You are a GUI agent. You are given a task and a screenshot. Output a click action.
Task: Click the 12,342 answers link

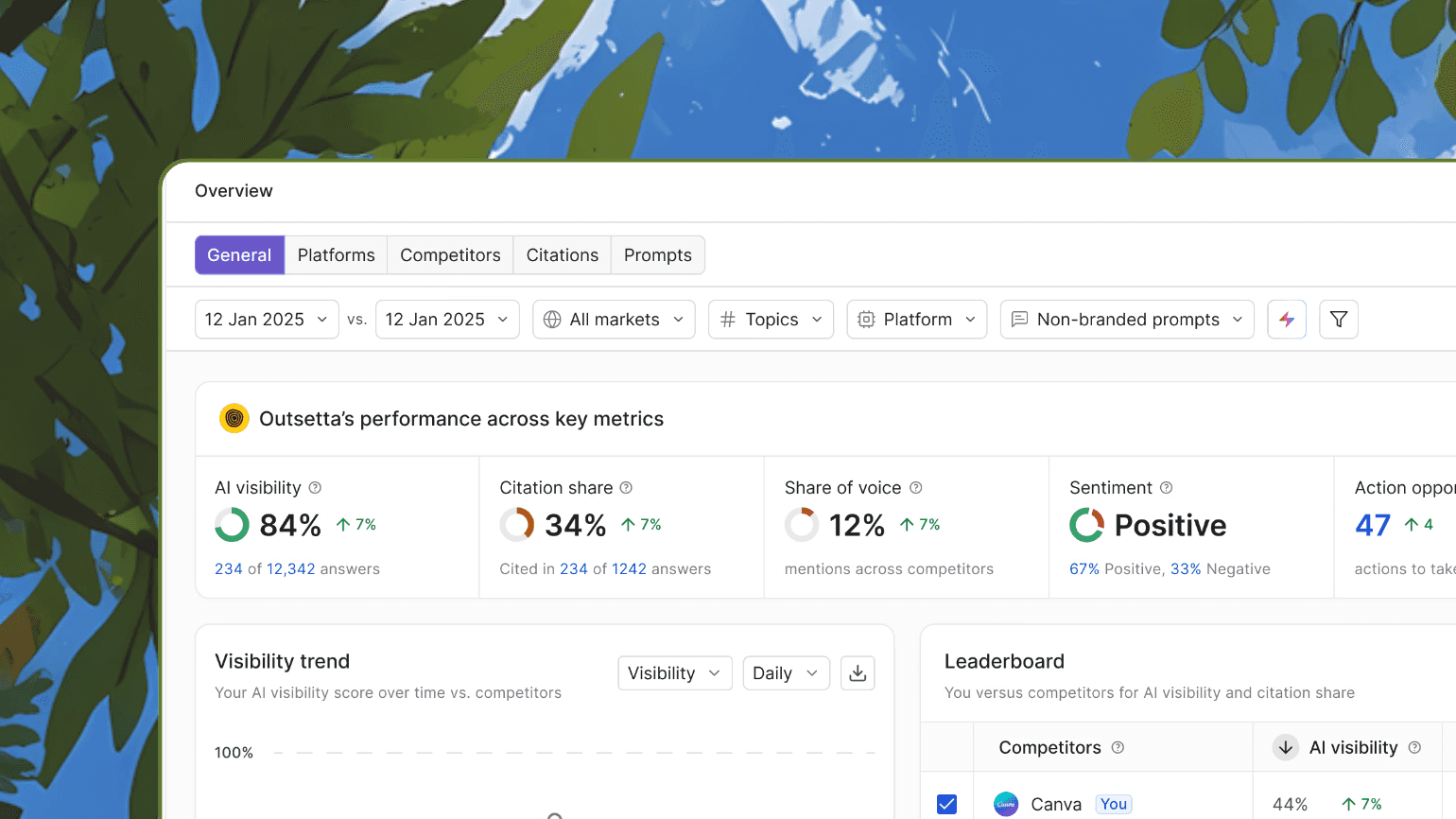click(291, 569)
